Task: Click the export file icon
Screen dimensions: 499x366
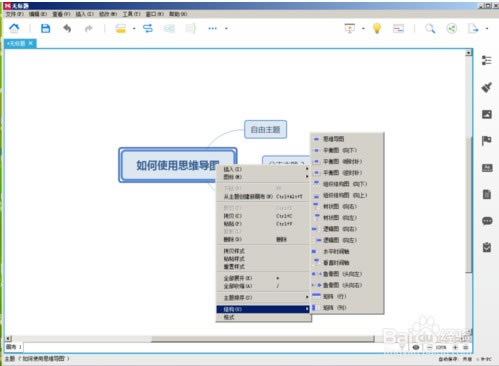Action: click(473, 29)
